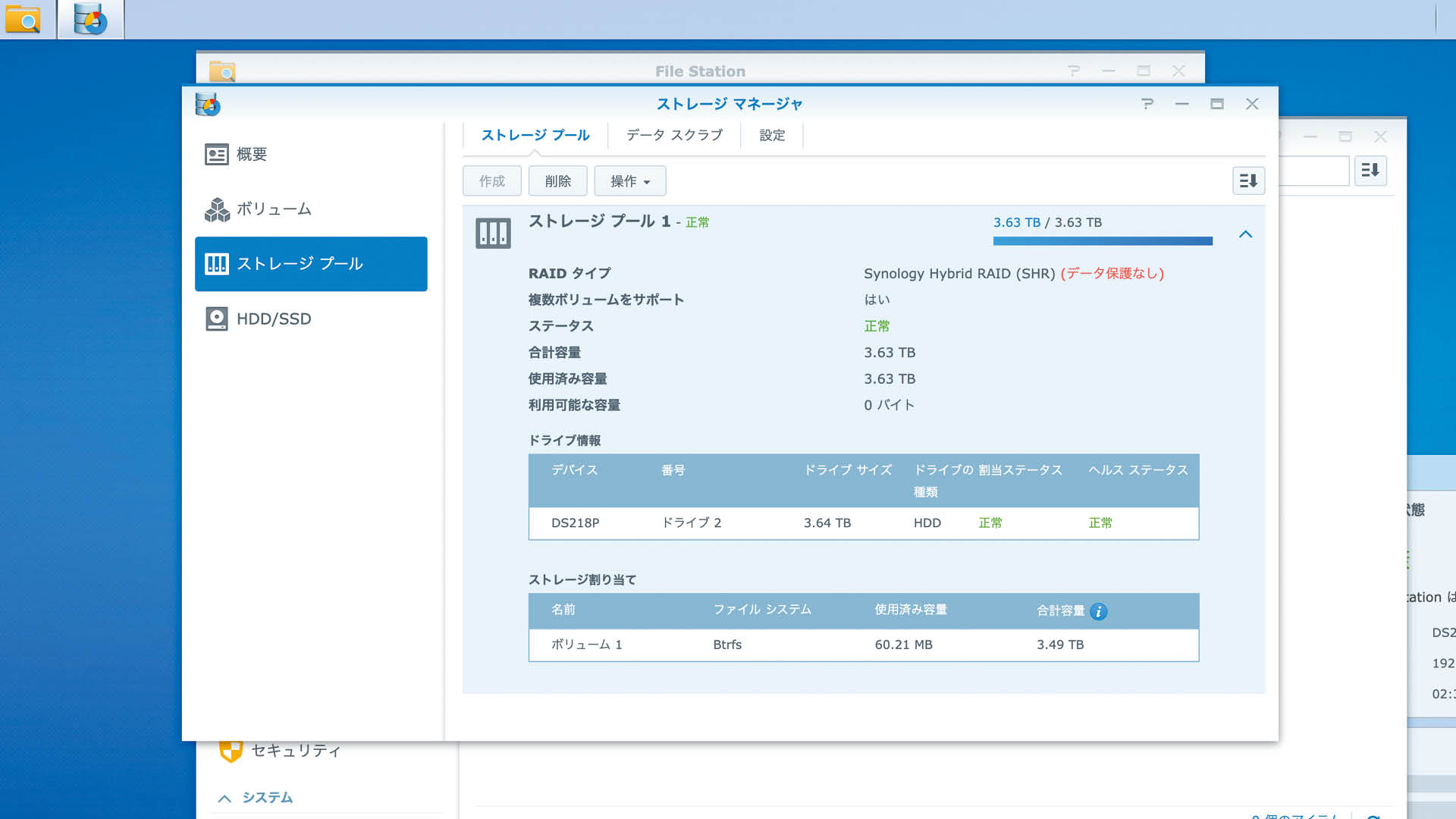This screenshot has width=1456, height=819.
Task: Click the Btrfs file system cell
Action: coord(727,645)
